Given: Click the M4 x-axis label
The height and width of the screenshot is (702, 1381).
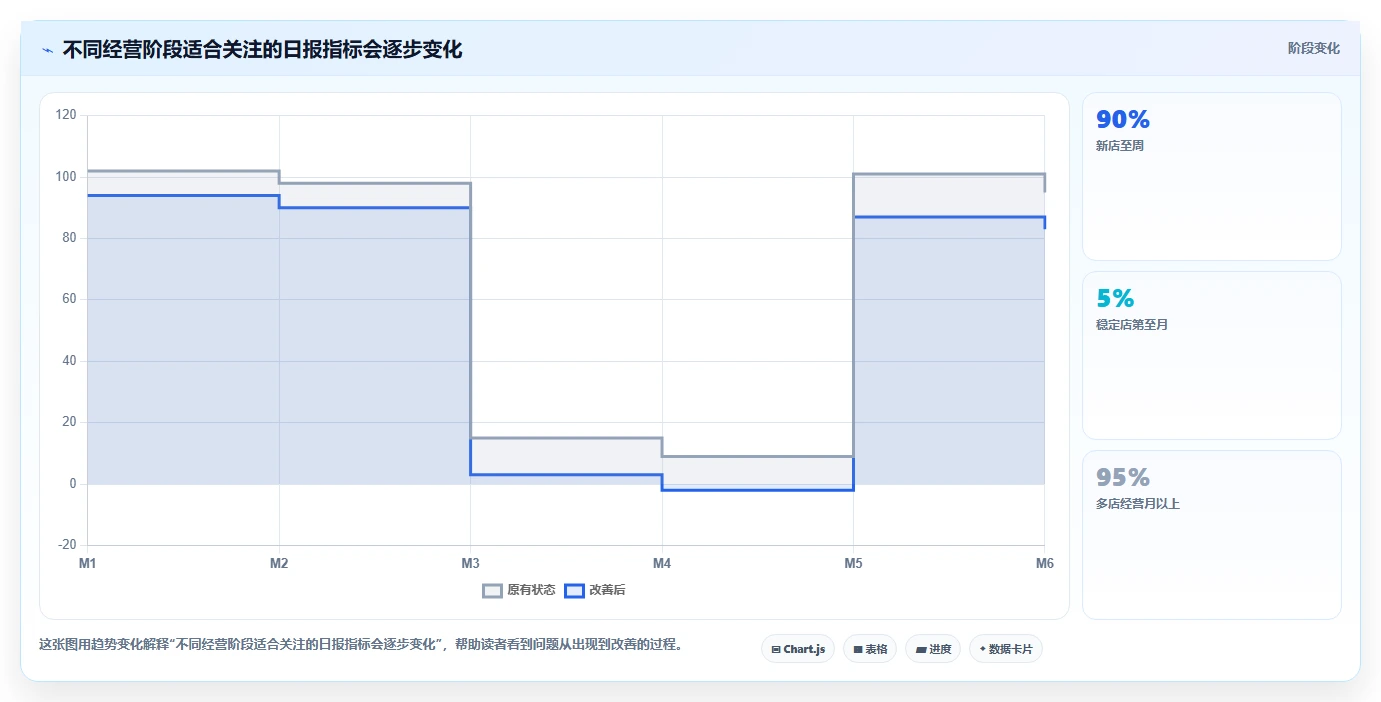Looking at the screenshot, I should 662,564.
